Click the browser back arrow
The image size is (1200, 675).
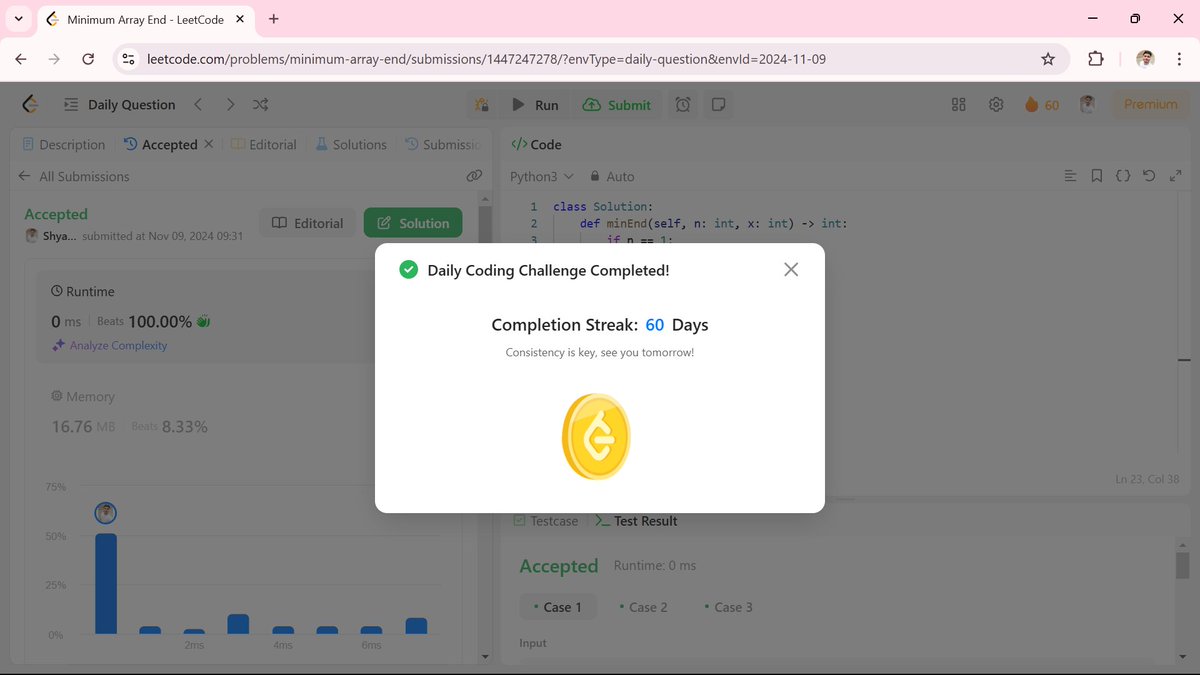tap(21, 59)
